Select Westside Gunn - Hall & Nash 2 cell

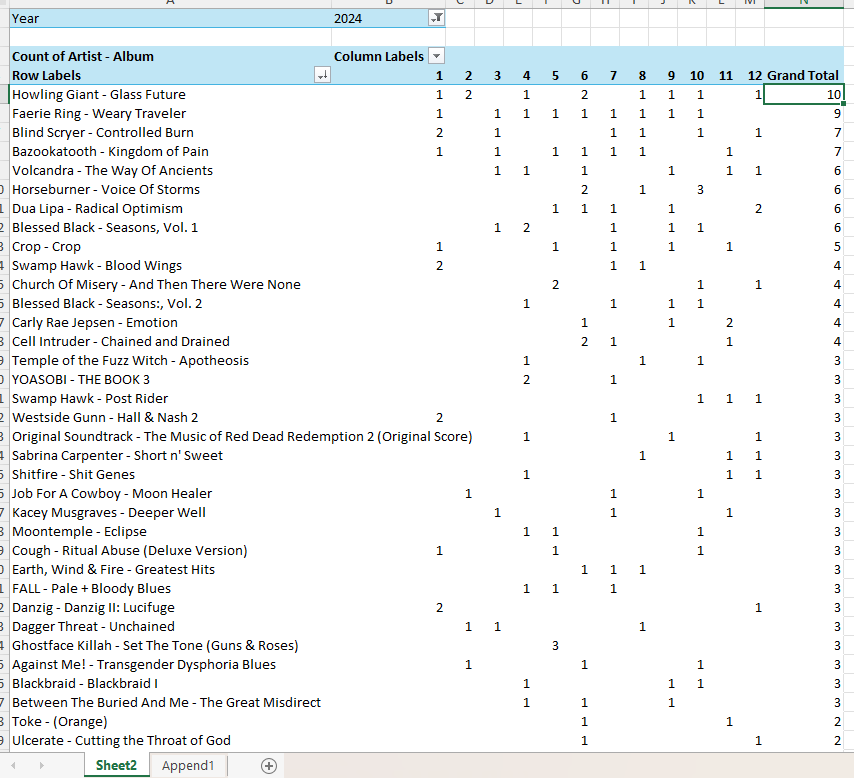pyautogui.click(x=170, y=417)
